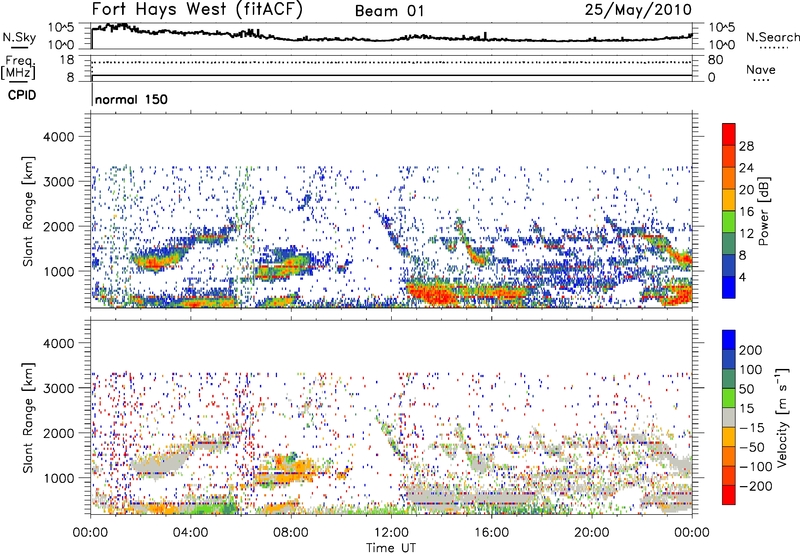Click the '20' label on power colorbar
The height and width of the screenshot is (554, 800).
point(746,190)
